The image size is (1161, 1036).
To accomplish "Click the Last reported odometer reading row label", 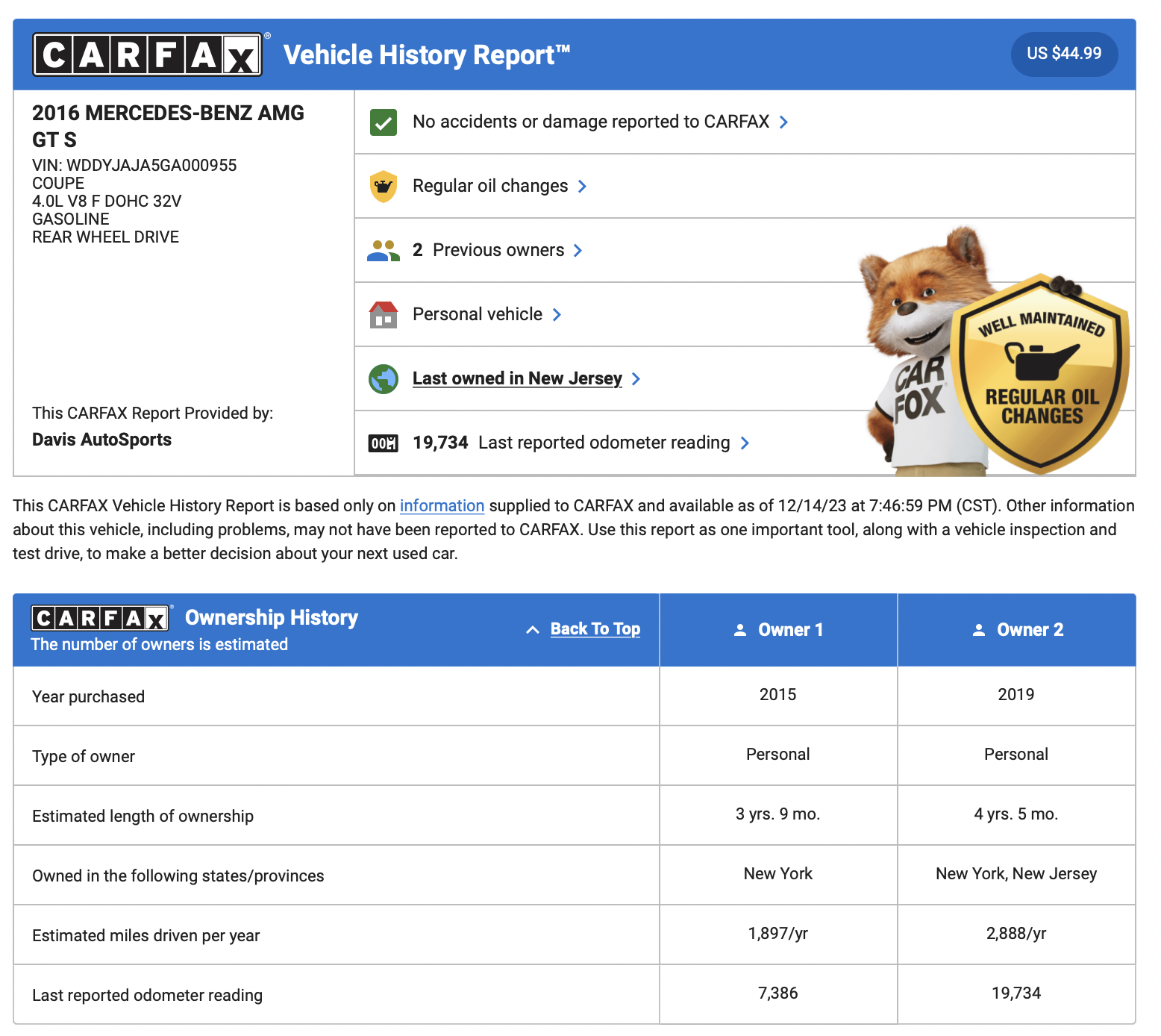I will [x=148, y=995].
